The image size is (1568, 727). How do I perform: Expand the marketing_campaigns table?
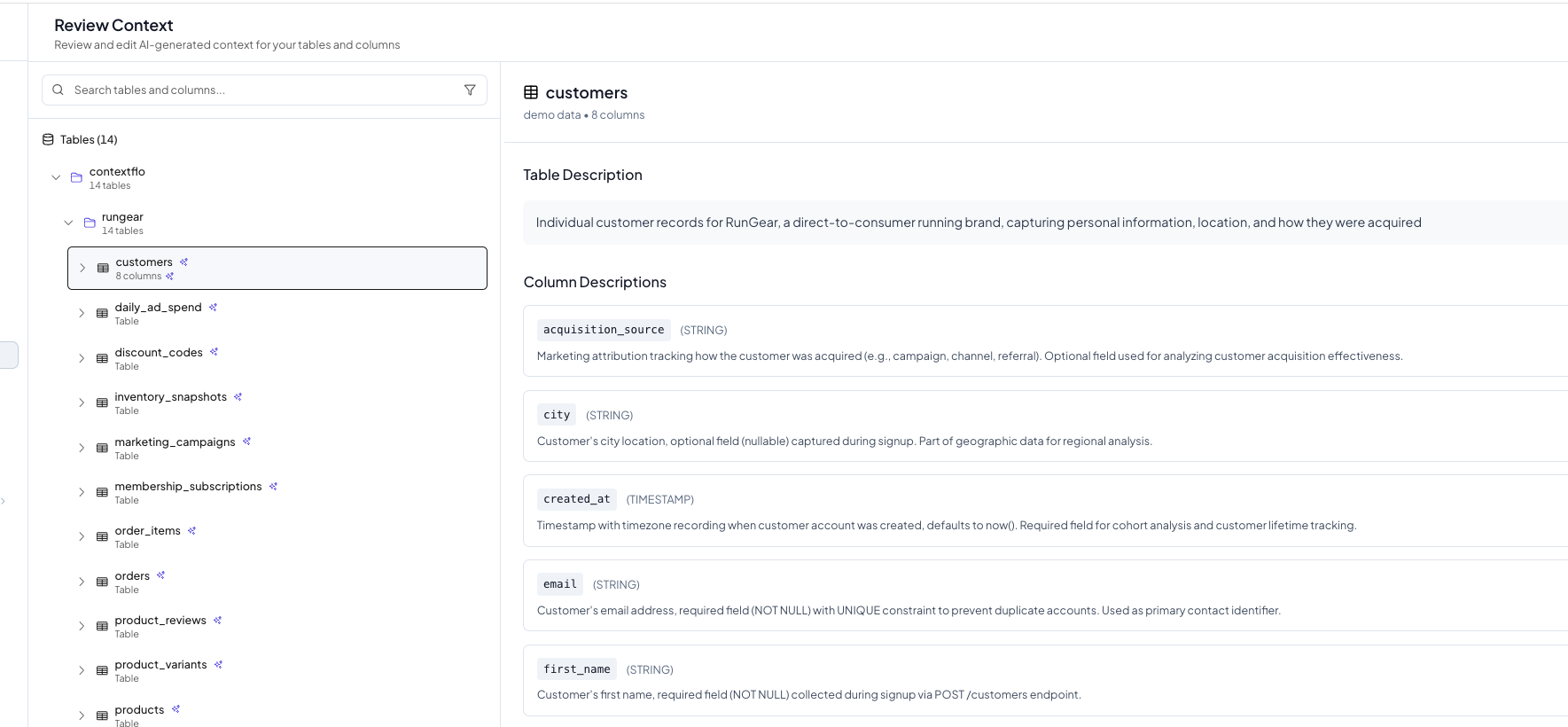tap(82, 448)
